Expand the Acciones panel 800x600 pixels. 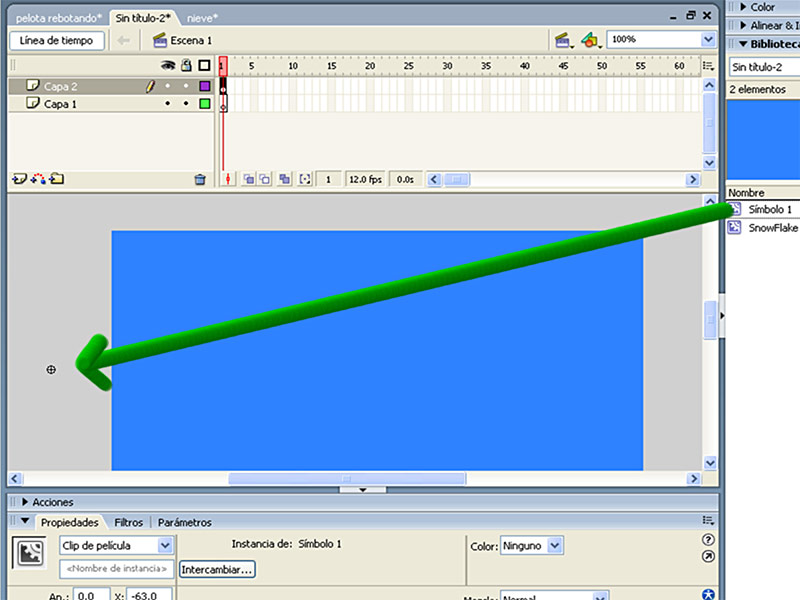pyautogui.click(x=24, y=502)
